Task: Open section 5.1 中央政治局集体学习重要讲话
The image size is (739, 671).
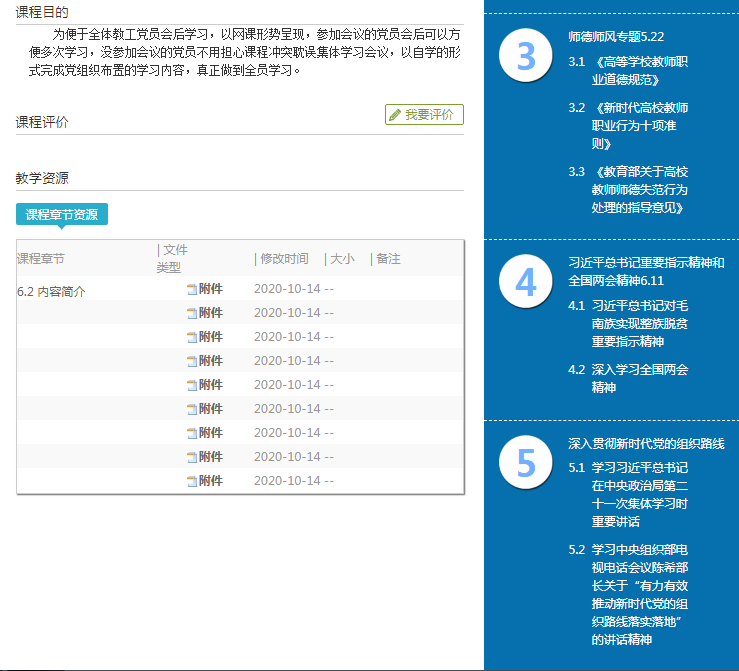Action: (x=640, y=494)
